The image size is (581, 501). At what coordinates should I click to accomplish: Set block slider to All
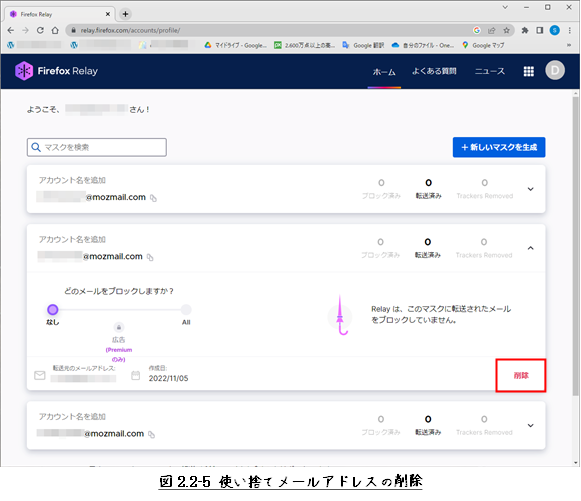[x=186, y=309]
